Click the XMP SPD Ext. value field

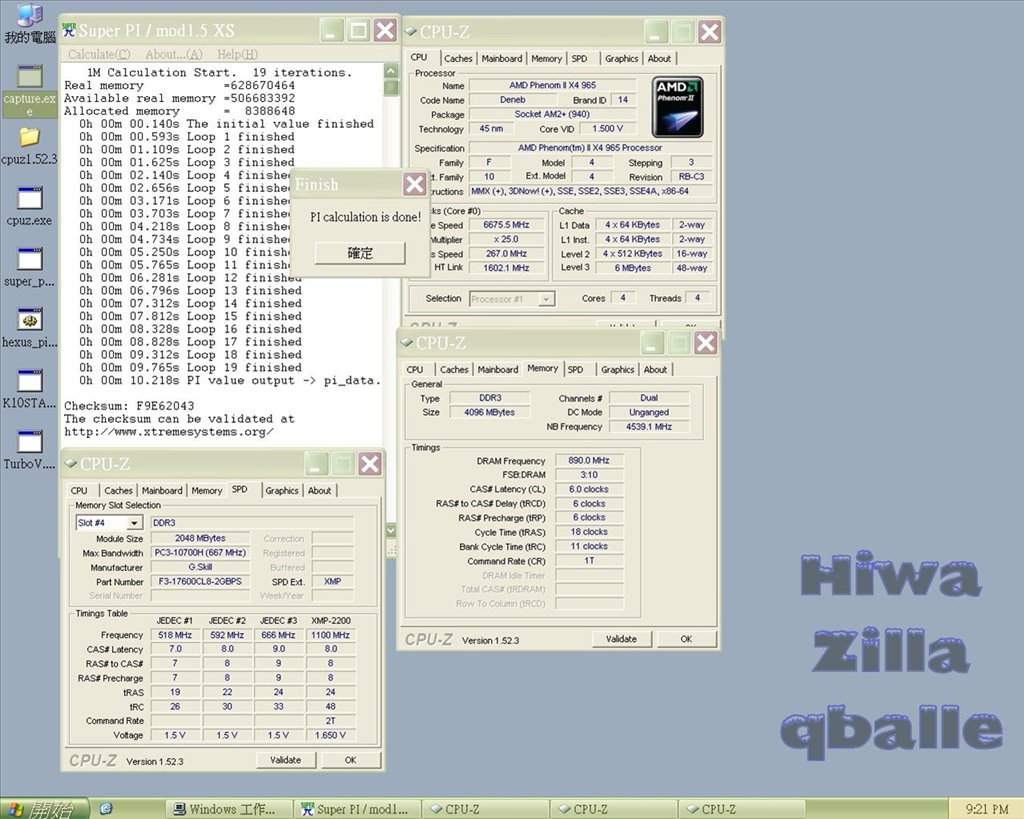click(332, 581)
